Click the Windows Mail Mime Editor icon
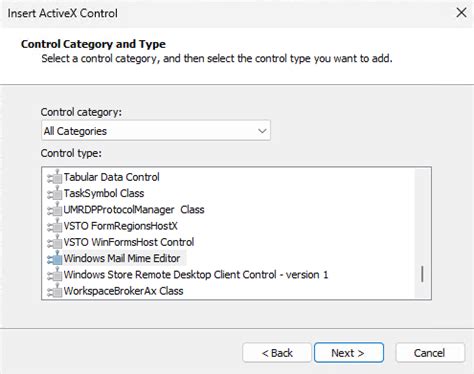This screenshot has height=374, width=474. (x=55, y=258)
